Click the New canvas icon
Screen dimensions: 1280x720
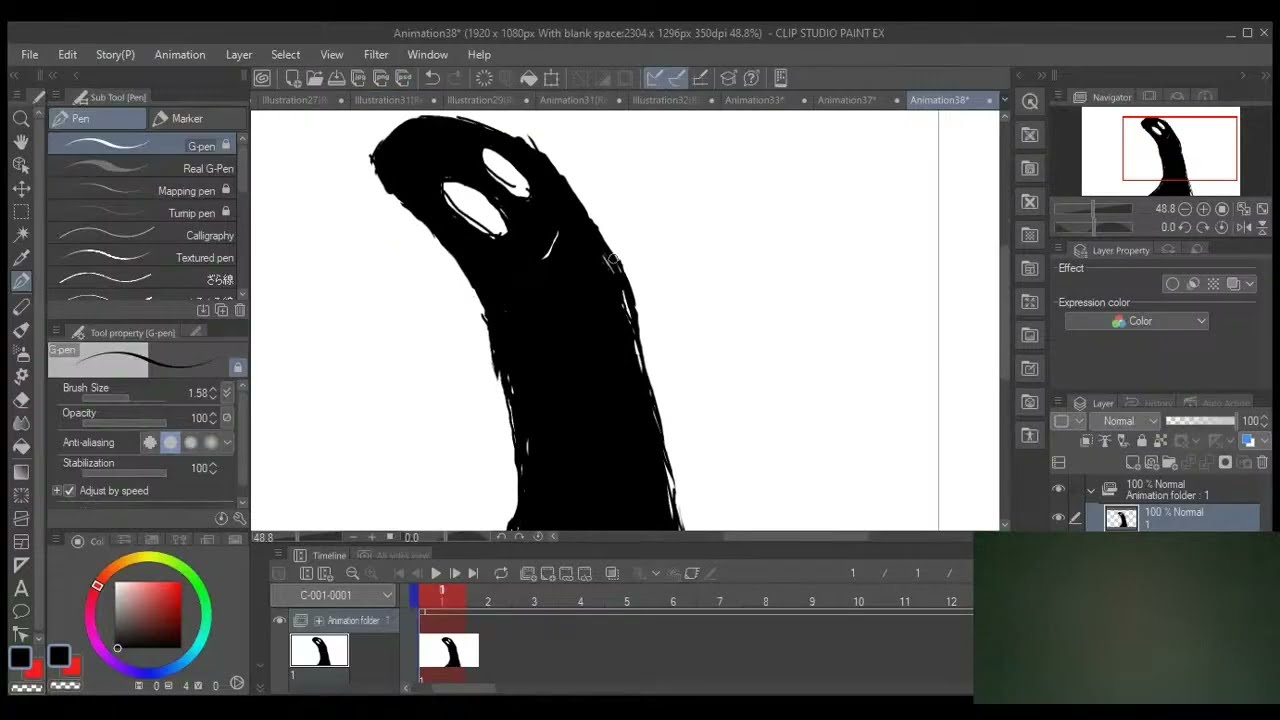[x=292, y=78]
